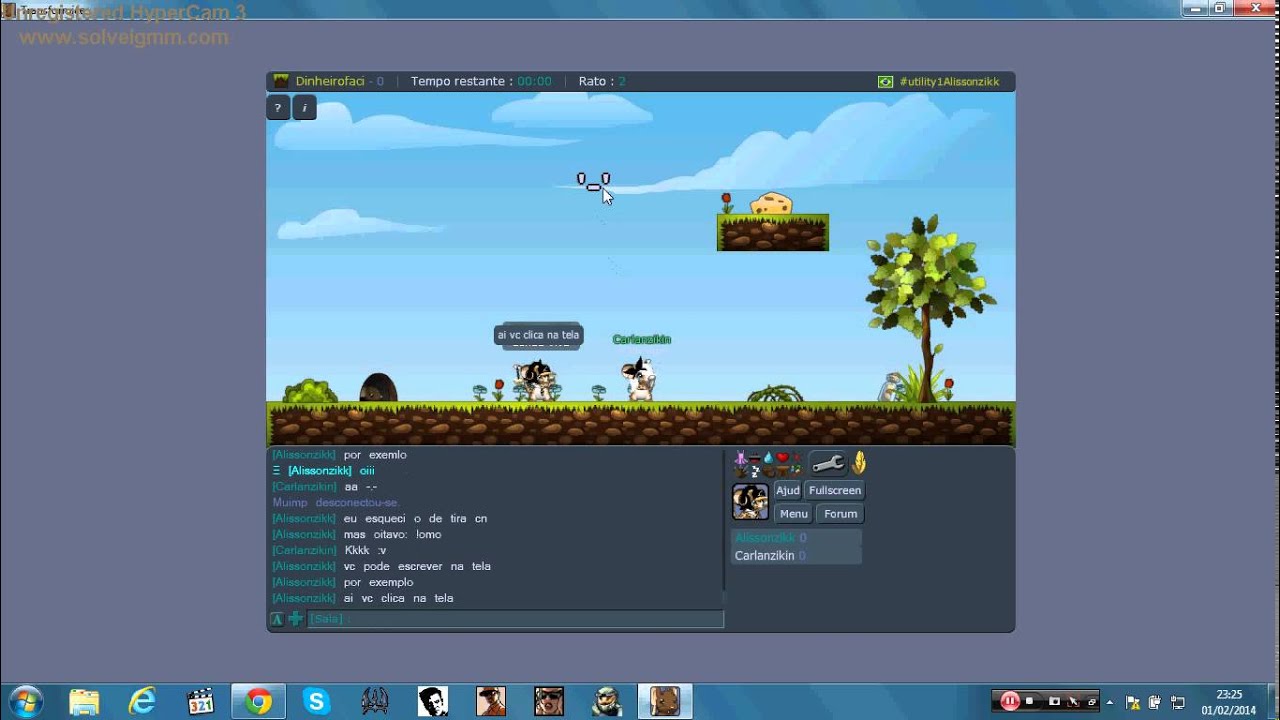This screenshot has height=720, width=1280.
Task: Click the 'Dinheirofaci' map name
Action: tap(330, 82)
